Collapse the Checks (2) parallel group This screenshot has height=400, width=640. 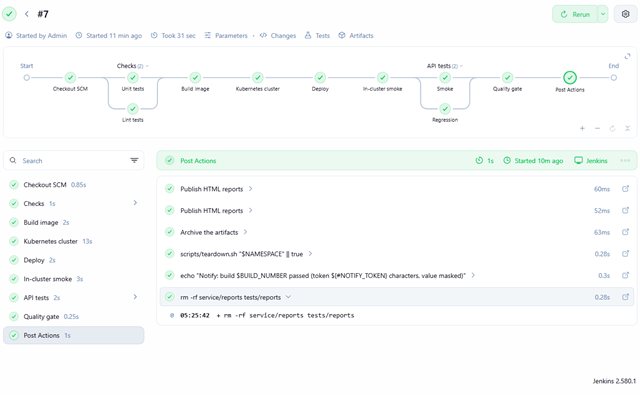(x=133, y=66)
